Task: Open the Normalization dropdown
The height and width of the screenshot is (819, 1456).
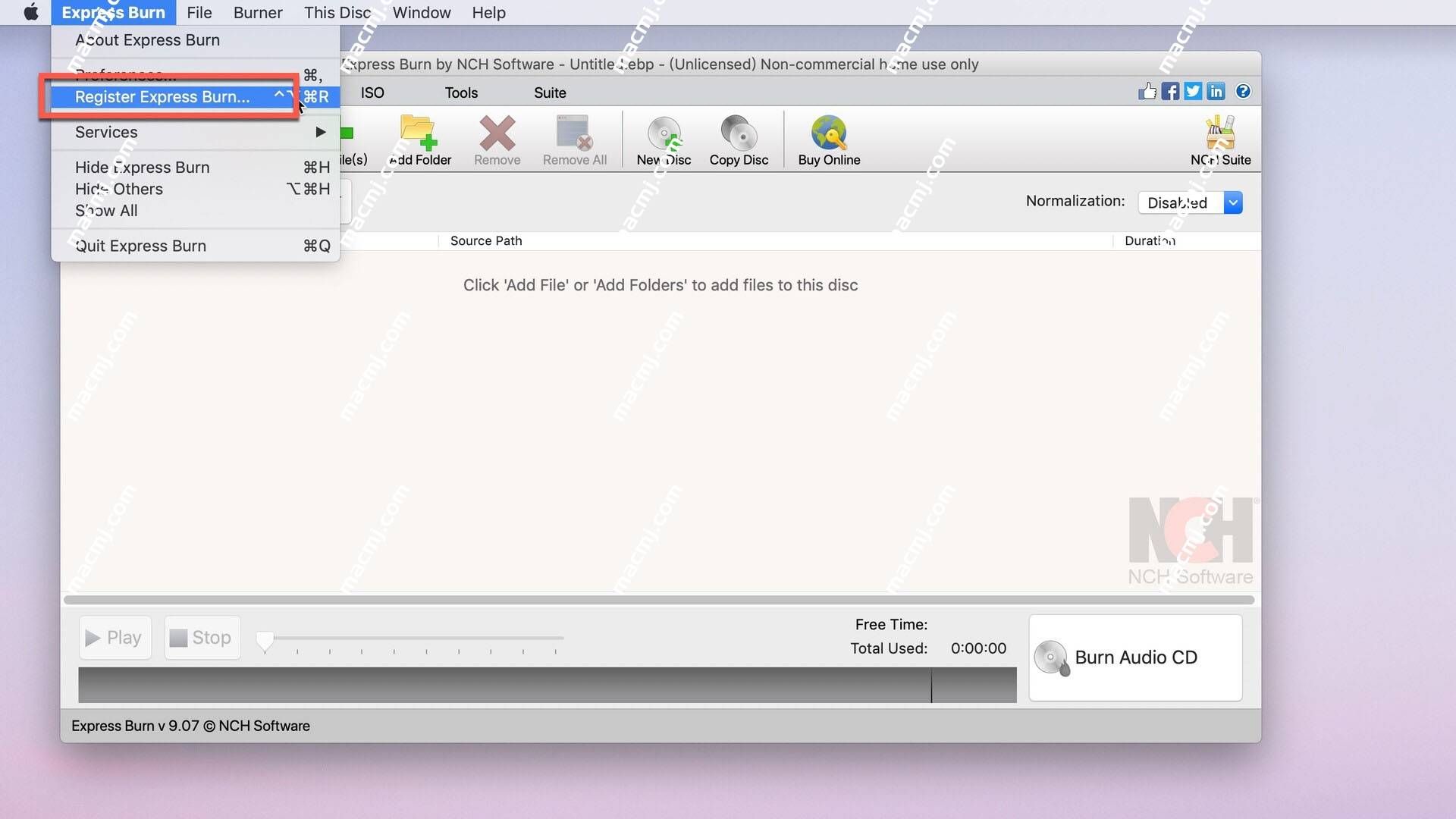Action: click(1190, 202)
